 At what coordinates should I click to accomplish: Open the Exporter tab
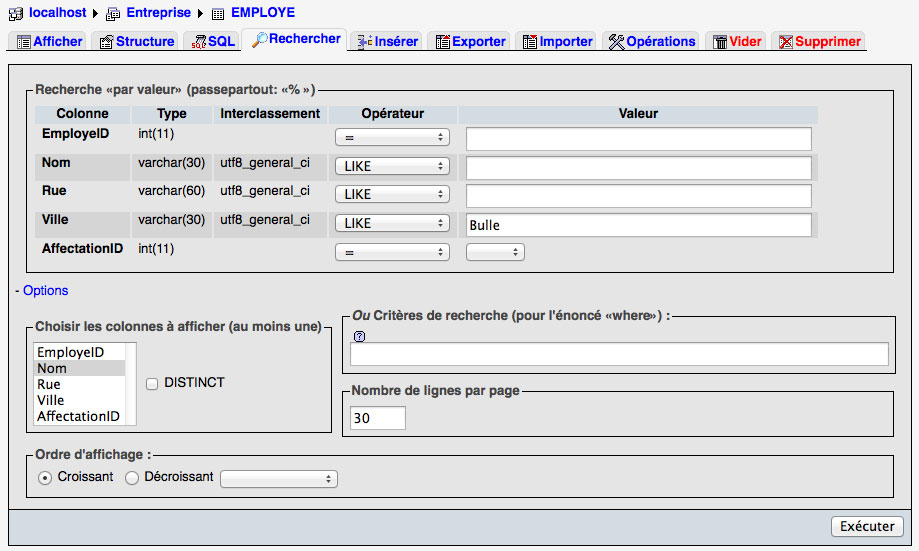point(469,41)
